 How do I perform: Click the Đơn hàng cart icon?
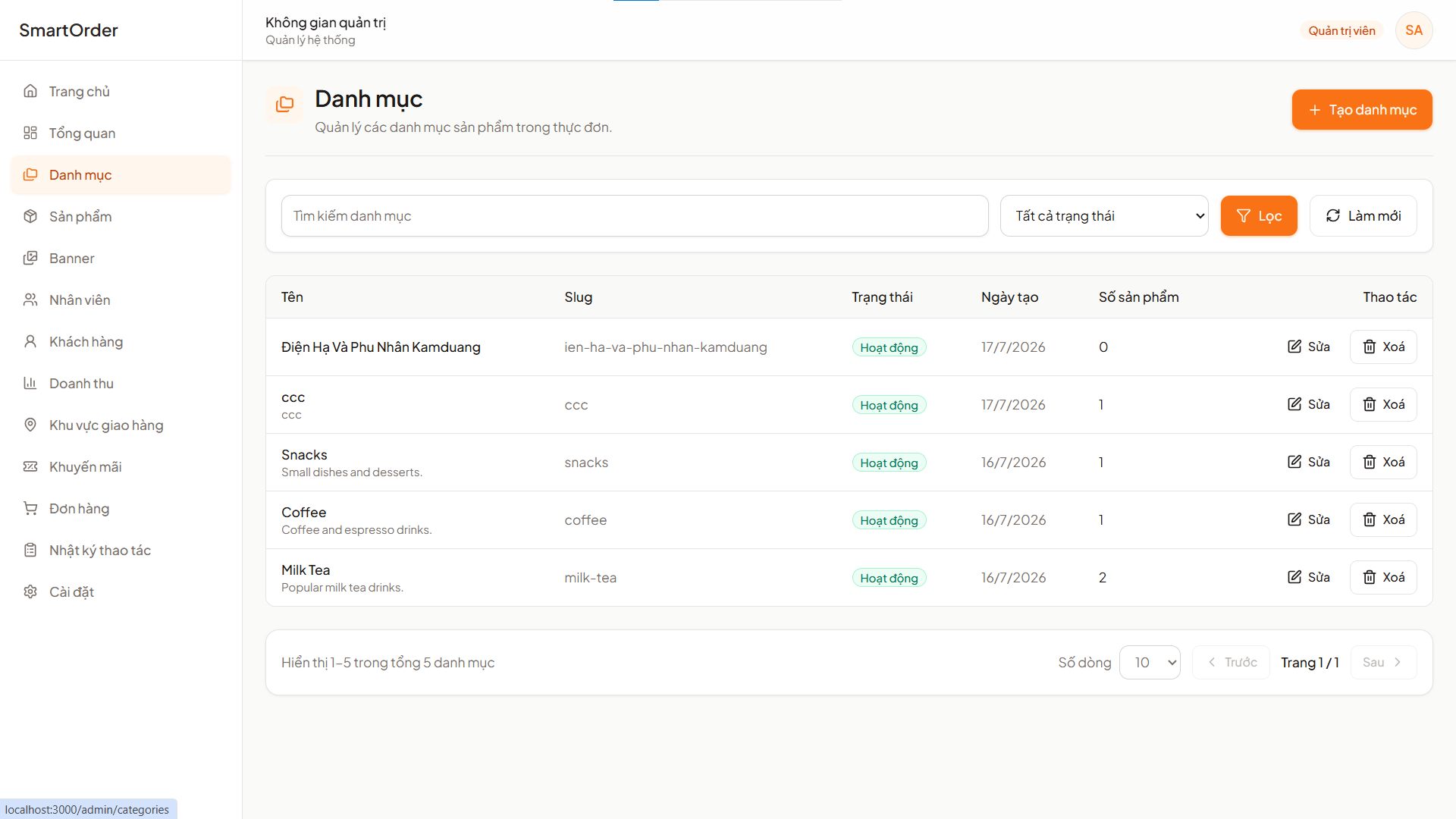click(30, 508)
